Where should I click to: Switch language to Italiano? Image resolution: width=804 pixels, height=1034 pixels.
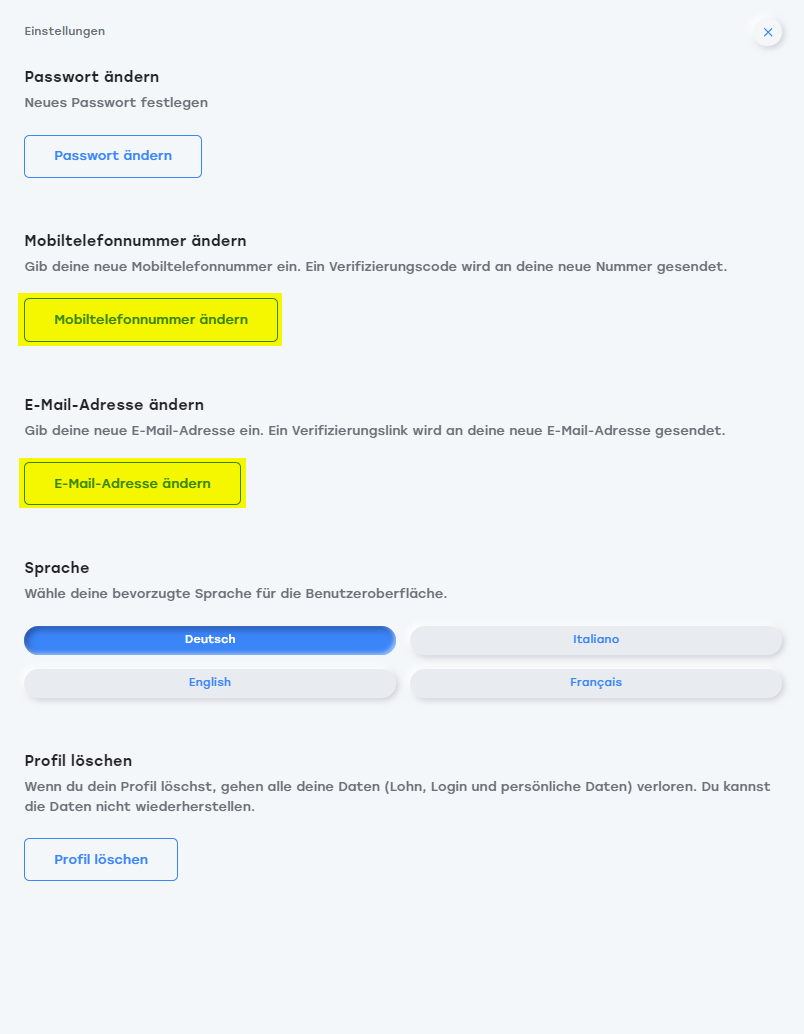tap(596, 640)
